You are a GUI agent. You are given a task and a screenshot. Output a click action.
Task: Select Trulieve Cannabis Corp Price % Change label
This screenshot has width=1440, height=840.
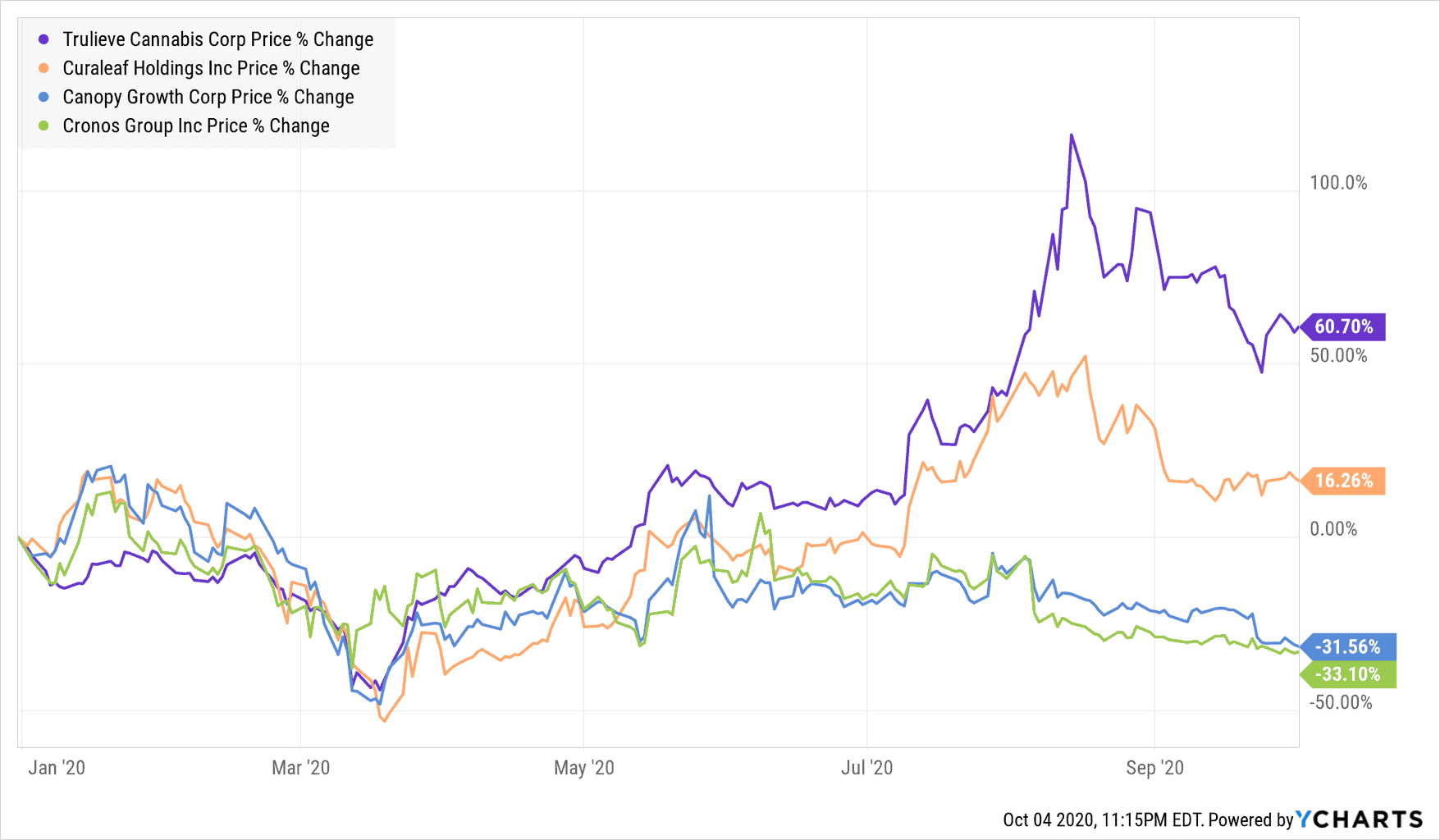tap(217, 39)
